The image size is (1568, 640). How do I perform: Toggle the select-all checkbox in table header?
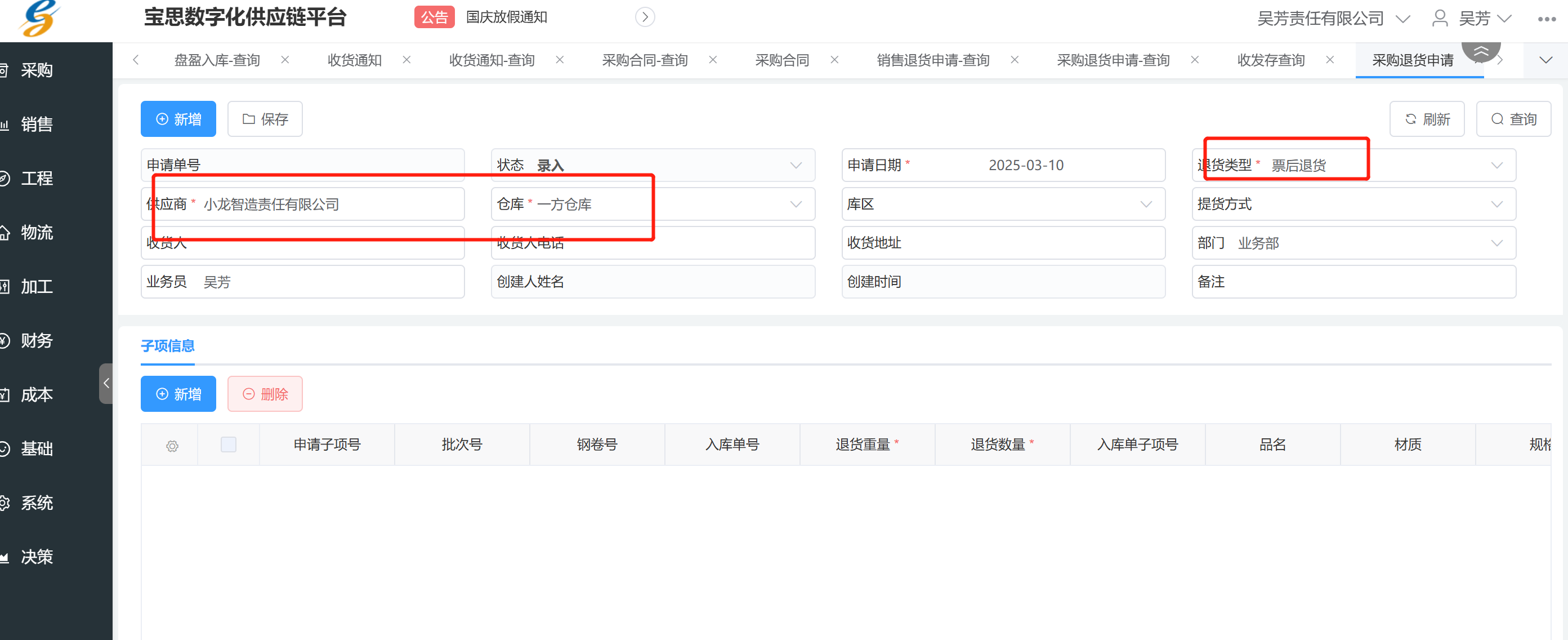click(228, 445)
